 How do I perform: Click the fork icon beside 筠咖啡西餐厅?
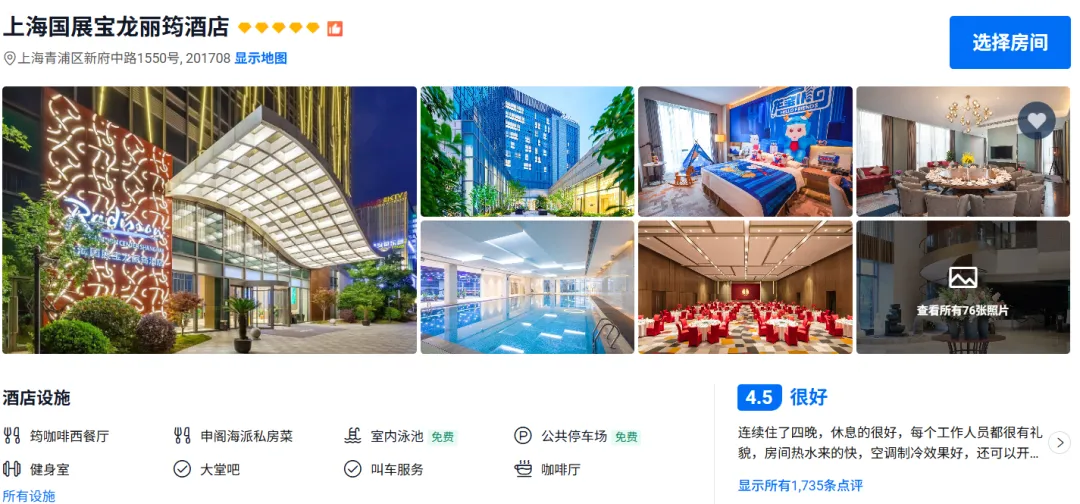tap(12, 436)
